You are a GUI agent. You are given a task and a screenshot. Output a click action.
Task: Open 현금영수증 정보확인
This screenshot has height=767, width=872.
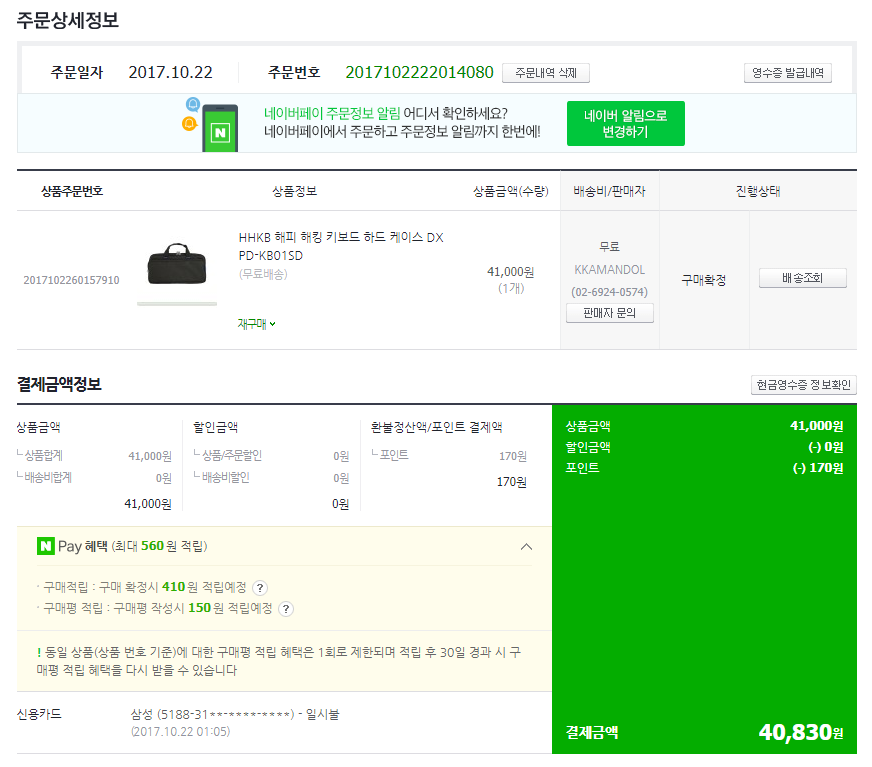pos(804,385)
